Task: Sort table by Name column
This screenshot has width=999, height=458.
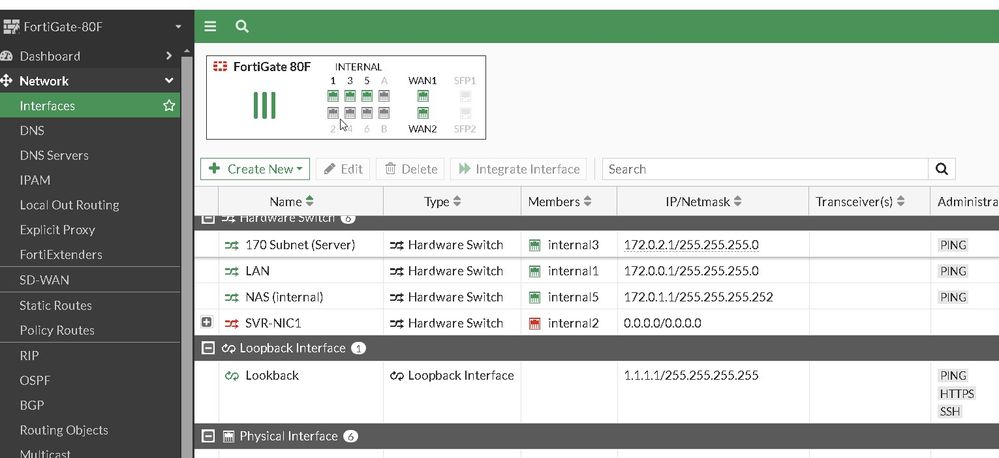Action: [x=294, y=201]
